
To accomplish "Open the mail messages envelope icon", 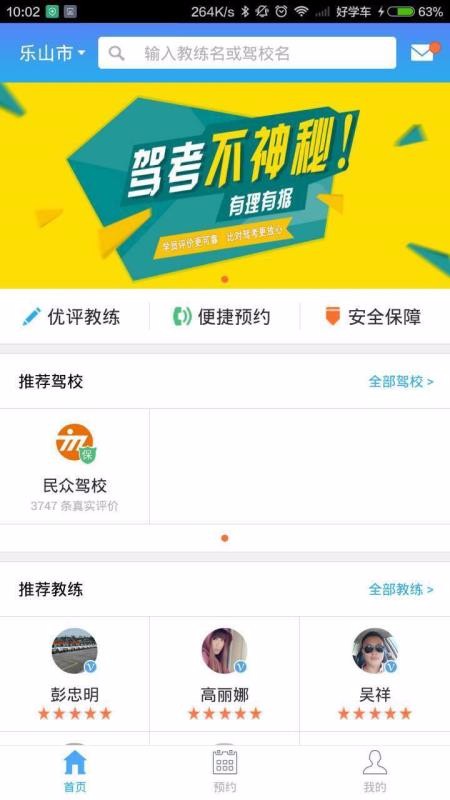I will [424, 52].
